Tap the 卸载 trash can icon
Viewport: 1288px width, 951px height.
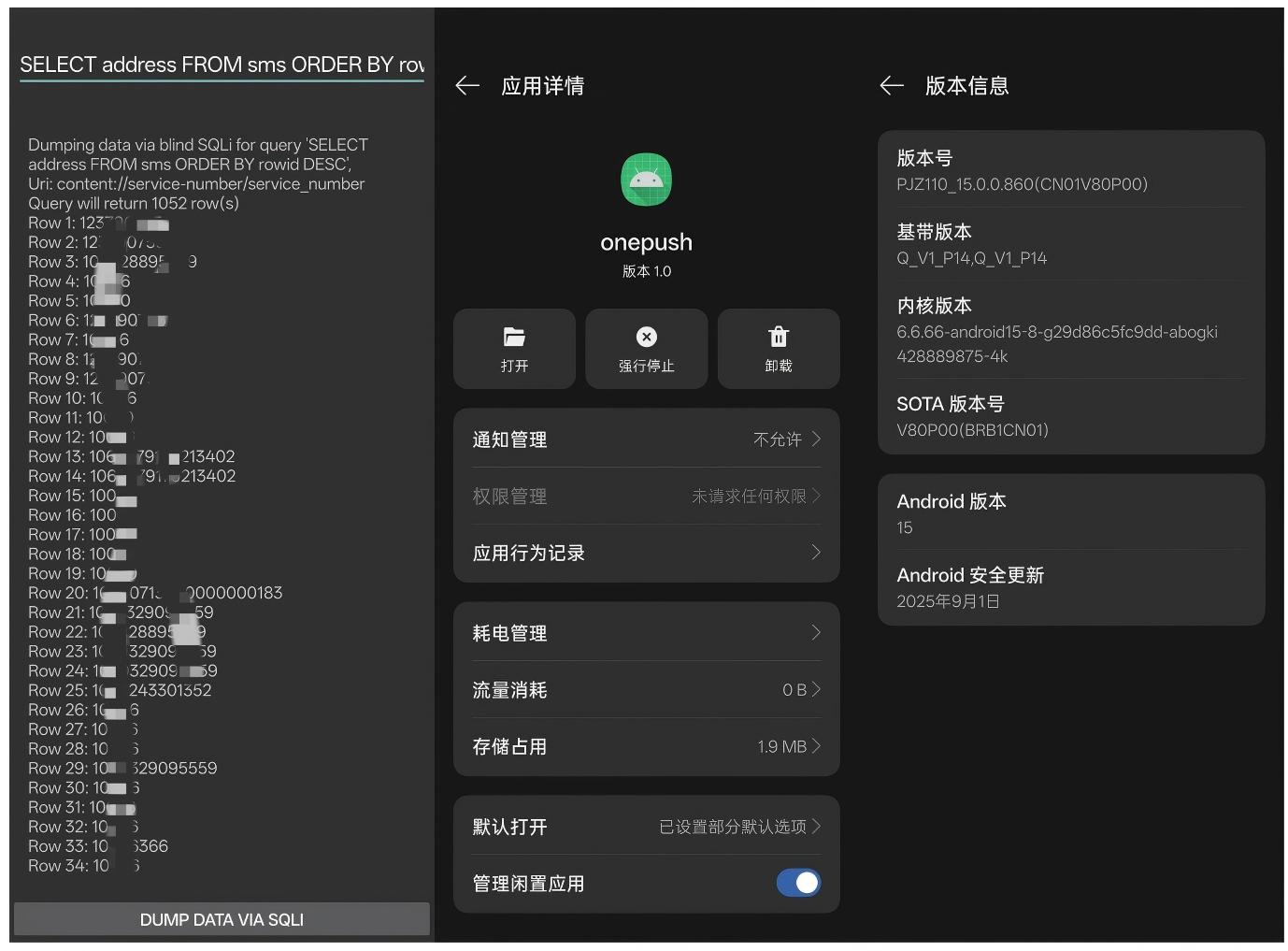[x=778, y=338]
